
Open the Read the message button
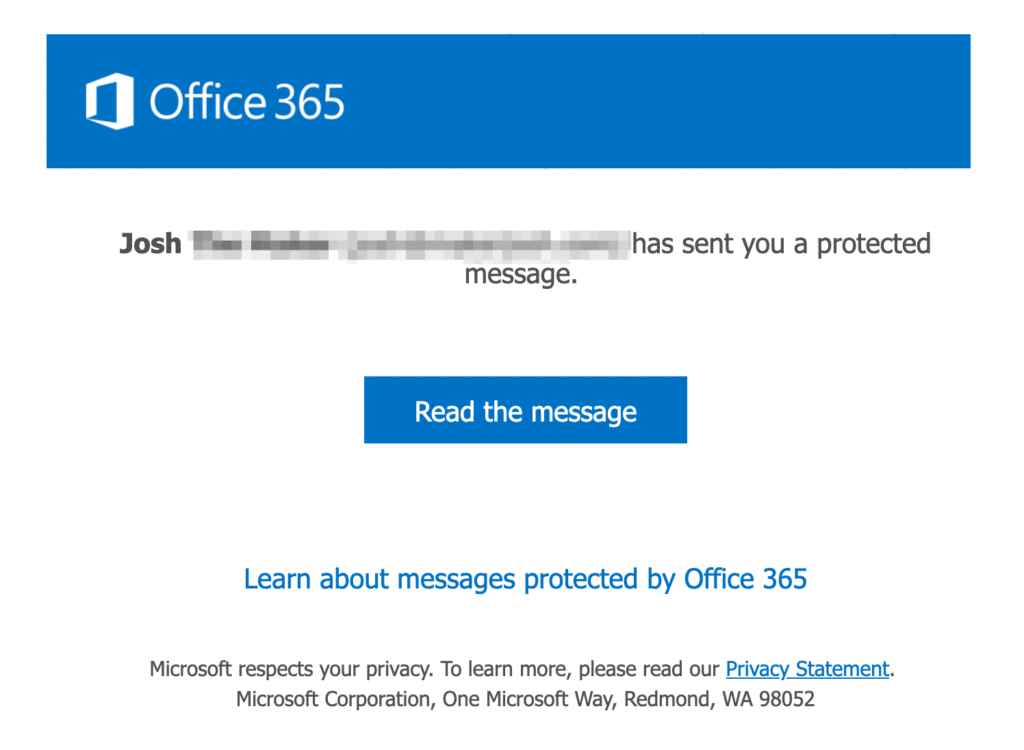click(x=525, y=410)
